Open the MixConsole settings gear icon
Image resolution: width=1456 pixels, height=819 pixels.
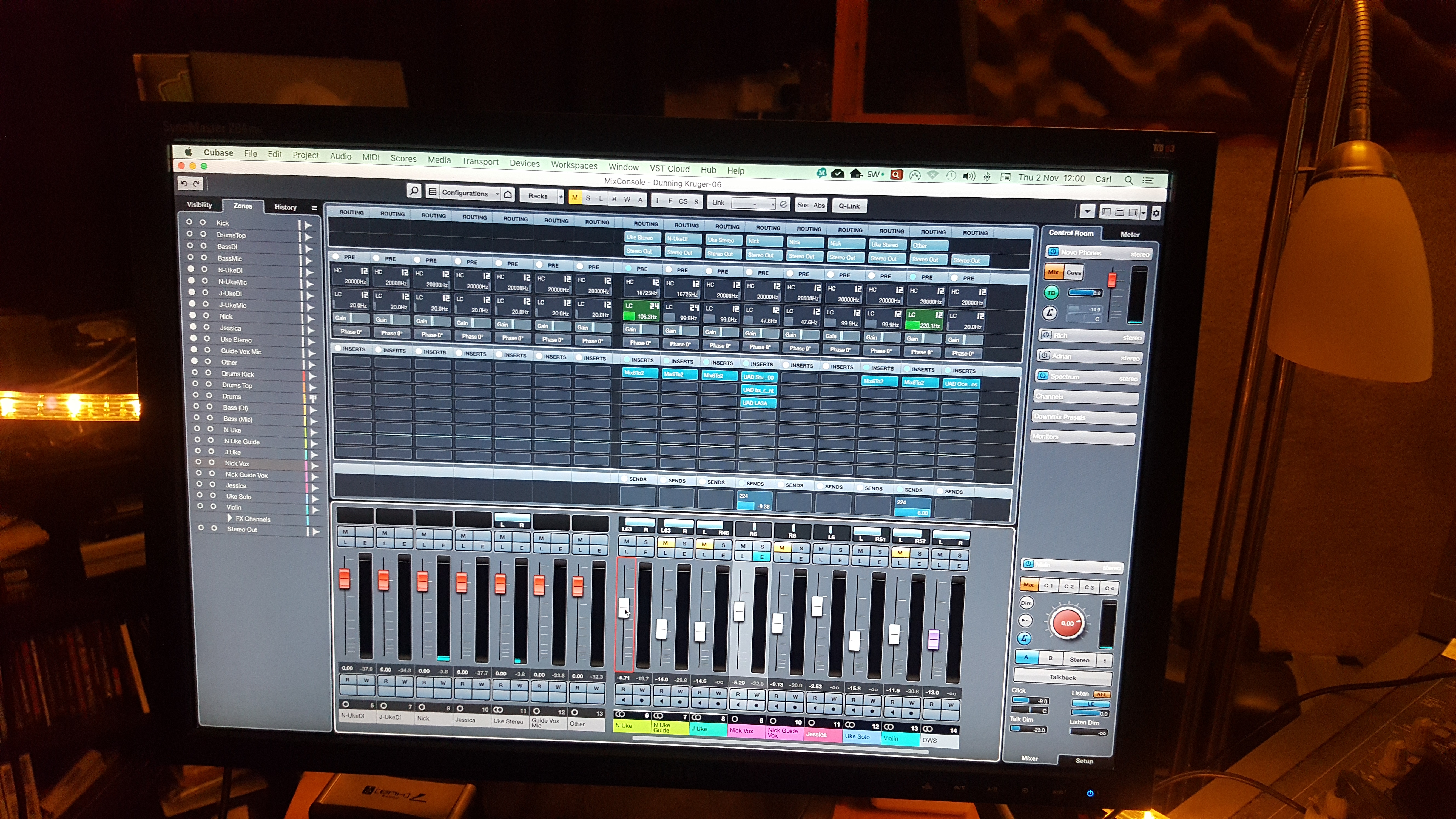click(x=1156, y=213)
